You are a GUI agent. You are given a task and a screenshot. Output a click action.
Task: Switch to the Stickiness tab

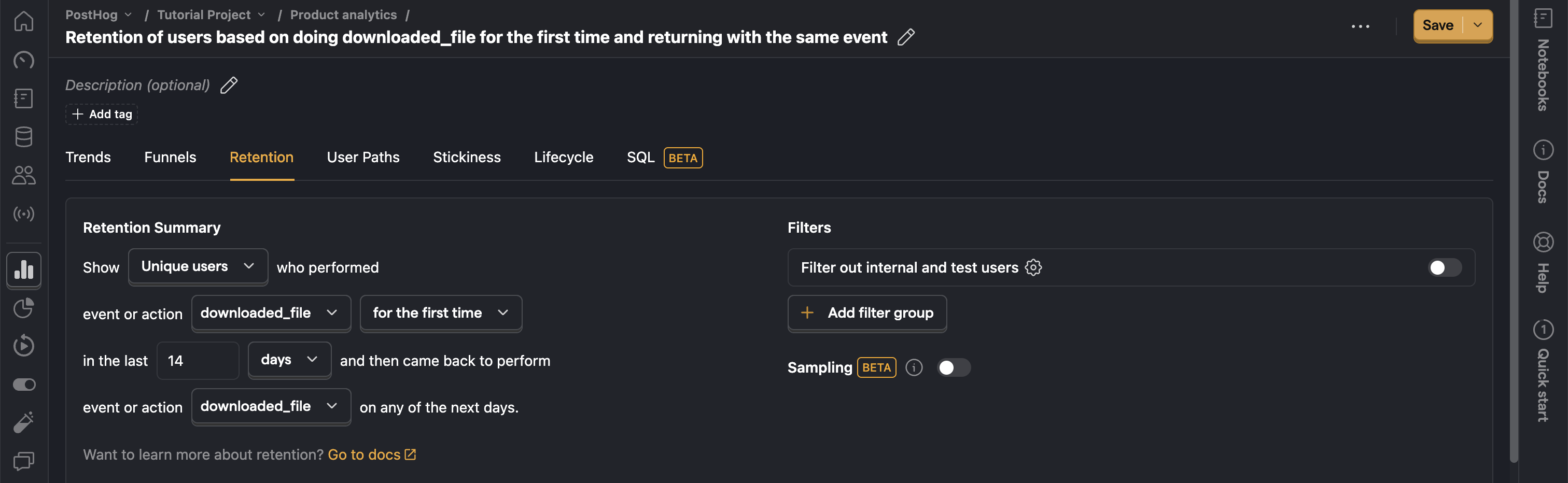[467, 158]
